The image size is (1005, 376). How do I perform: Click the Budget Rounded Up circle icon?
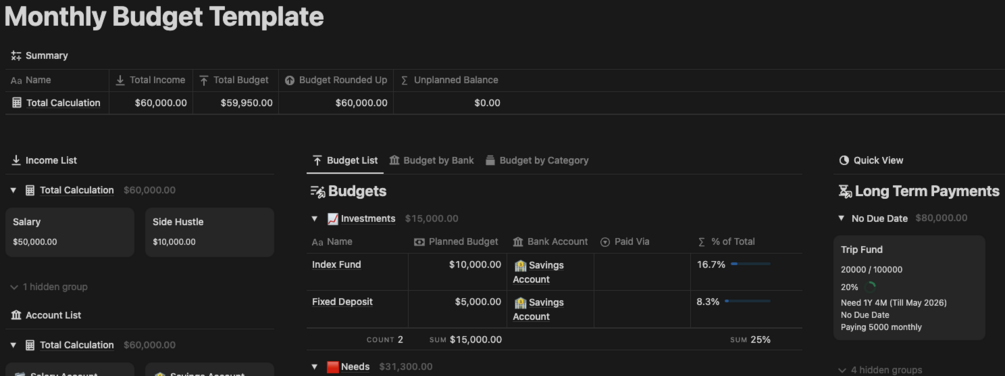pyautogui.click(x=289, y=80)
